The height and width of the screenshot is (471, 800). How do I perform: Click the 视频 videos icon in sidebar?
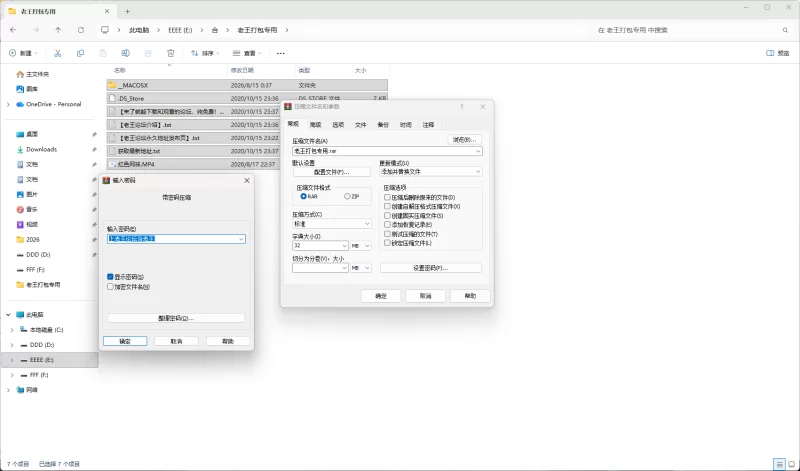tap(20, 225)
